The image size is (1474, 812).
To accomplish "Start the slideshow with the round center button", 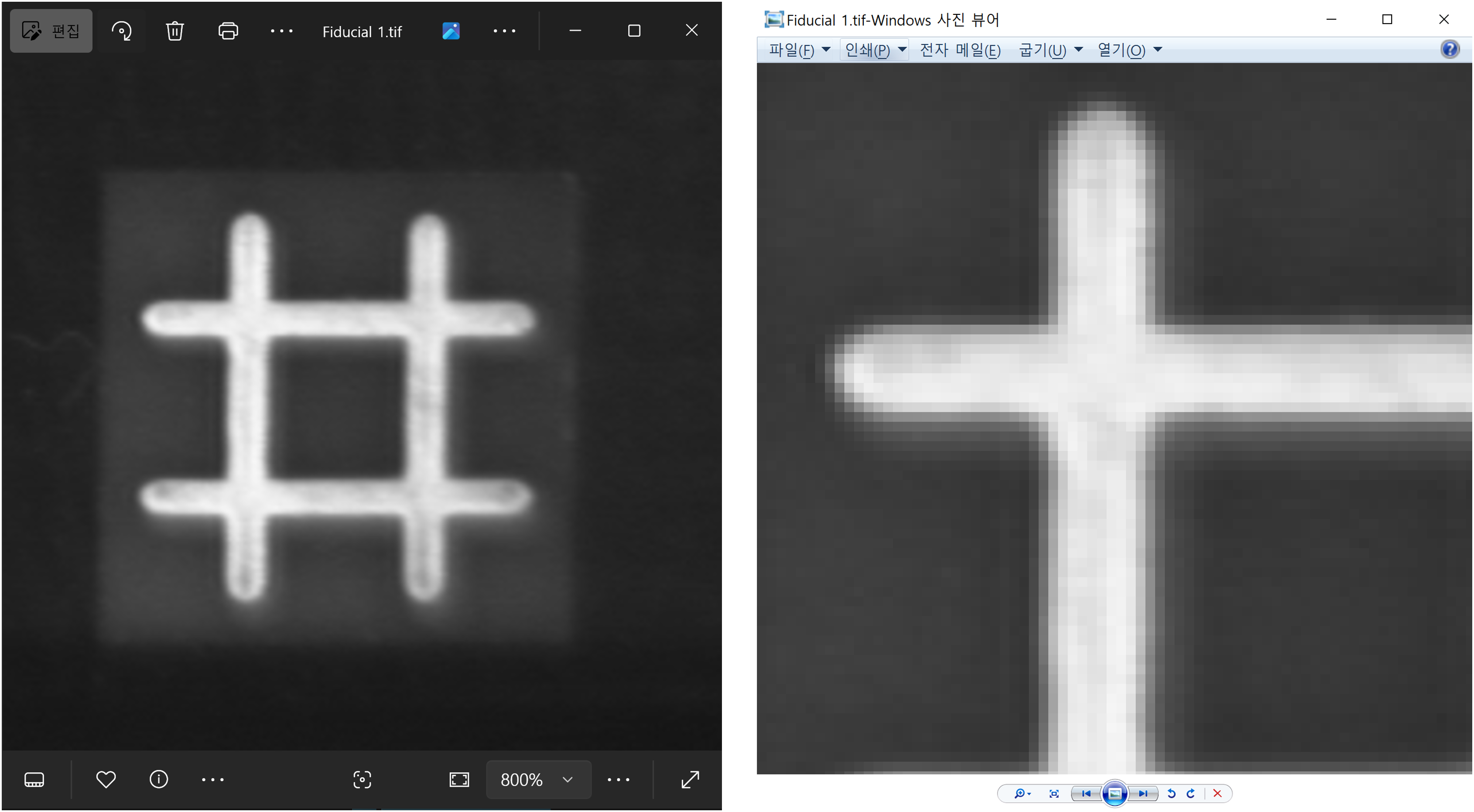I will tap(1115, 794).
